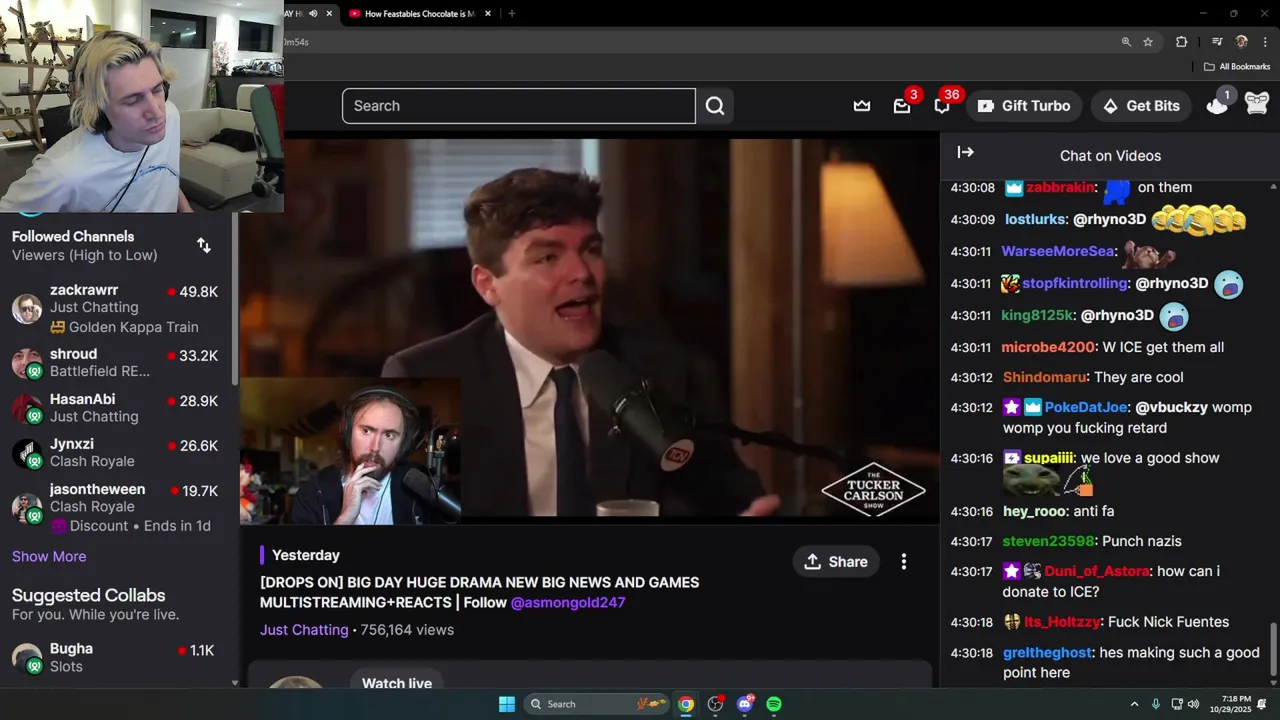Bookmark this page with the star icon
1280x720 pixels.
[1148, 42]
